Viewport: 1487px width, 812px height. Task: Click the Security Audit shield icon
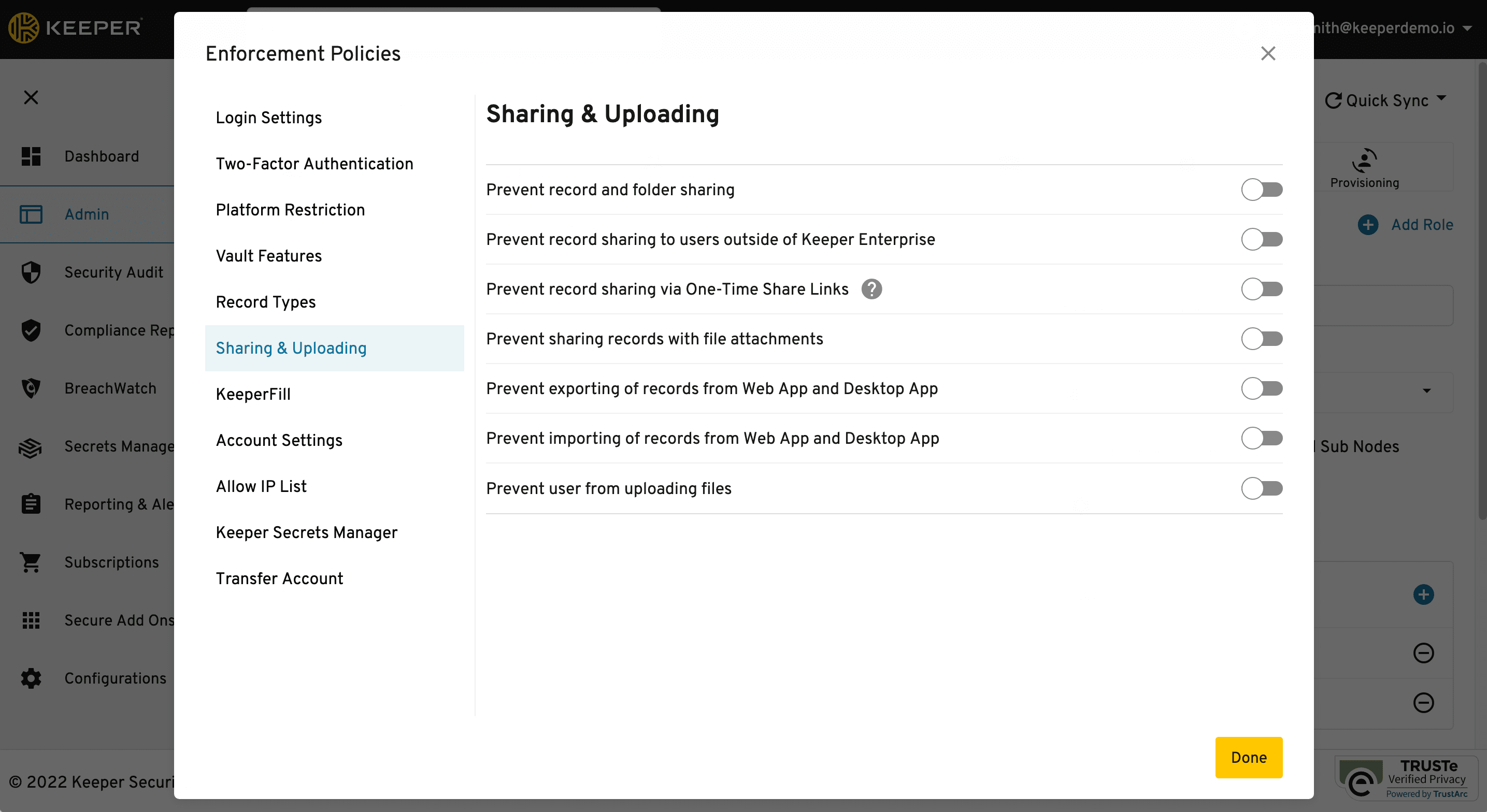point(31,272)
